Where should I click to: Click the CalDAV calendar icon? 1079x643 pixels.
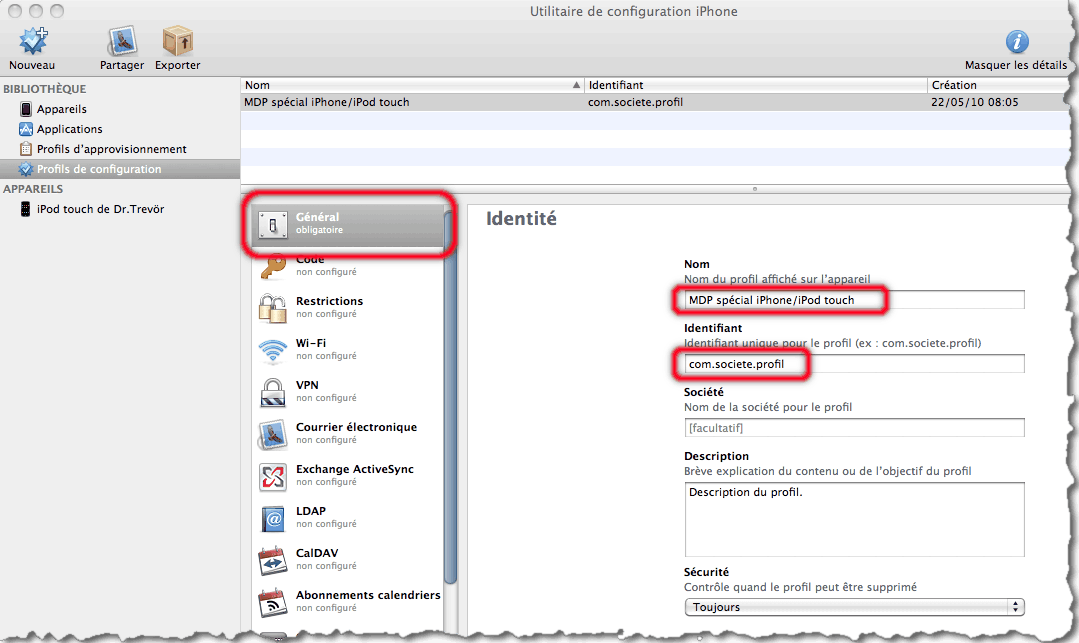tap(273, 561)
